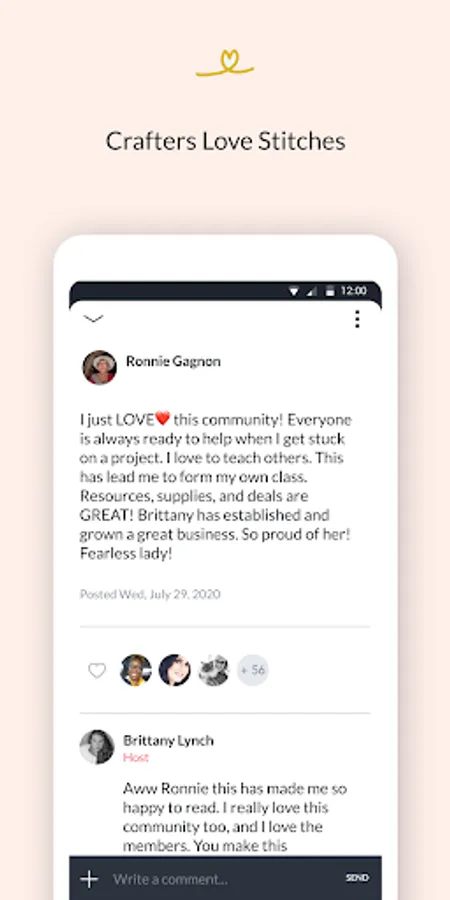Open Ronnie Gagnon's profile name
This screenshot has width=450, height=900.
(x=173, y=362)
